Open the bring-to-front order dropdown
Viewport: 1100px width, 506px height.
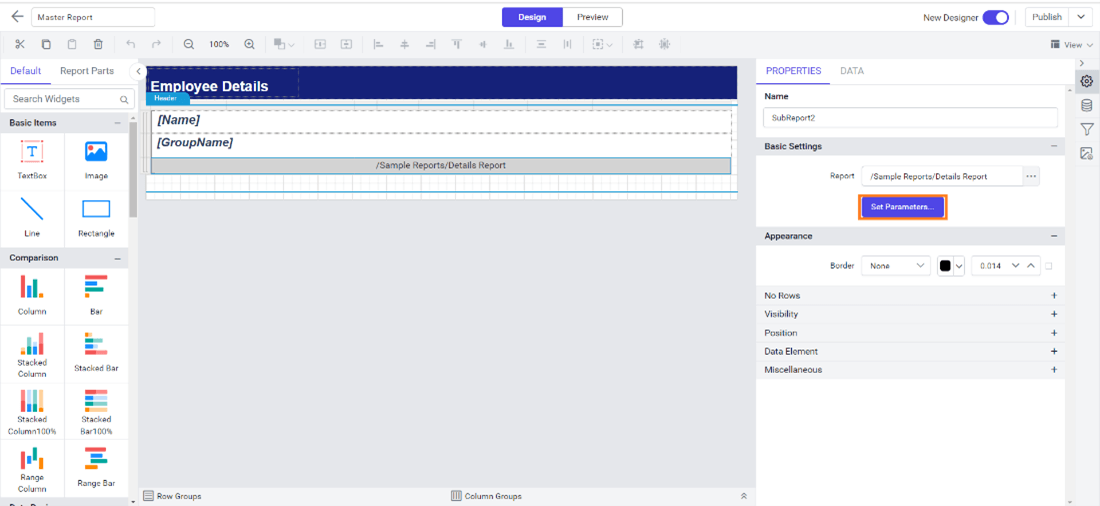[x=284, y=44]
